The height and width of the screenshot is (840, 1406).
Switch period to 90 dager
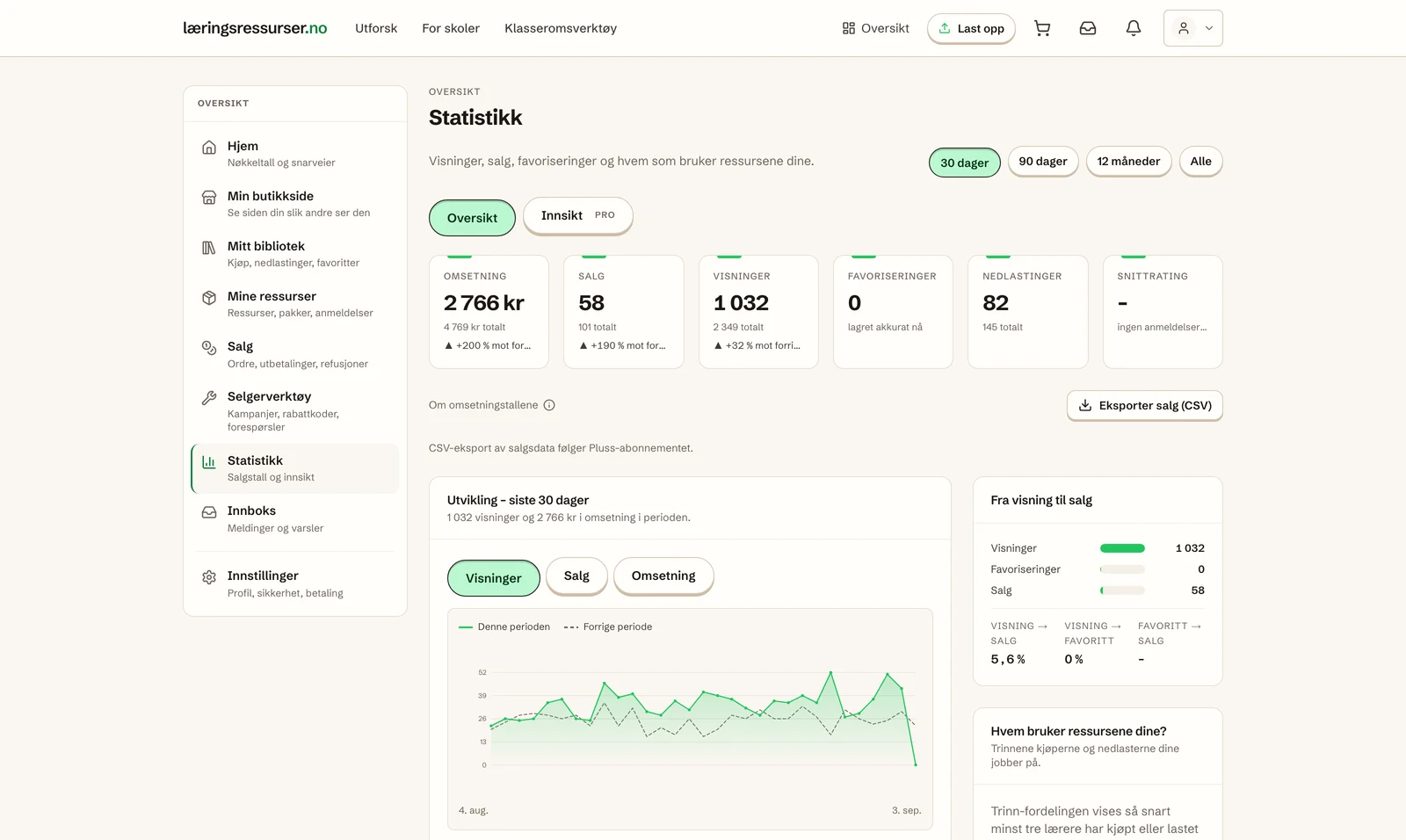[1043, 161]
